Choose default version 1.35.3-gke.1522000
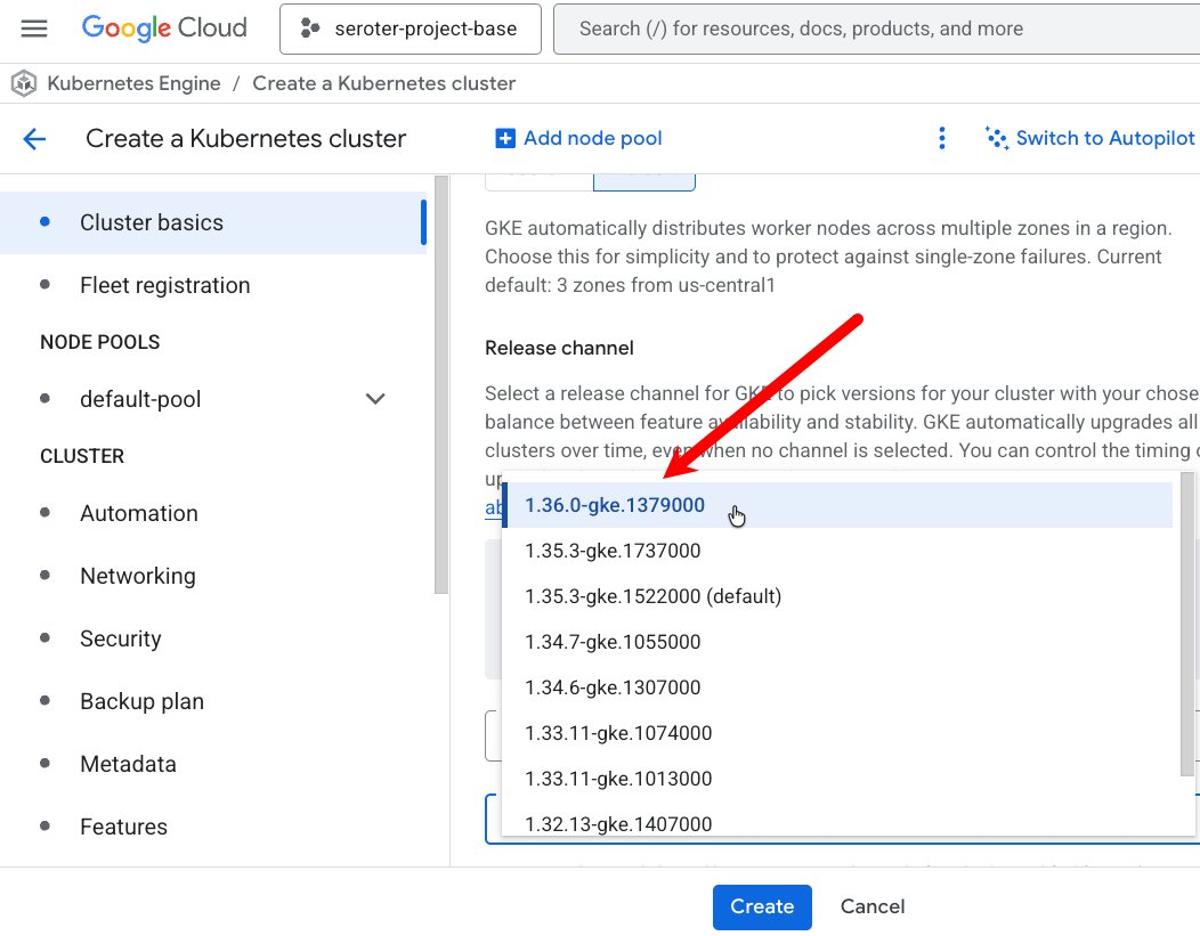Screen dimensions: 1200x936 pyautogui.click(x=837, y=597)
